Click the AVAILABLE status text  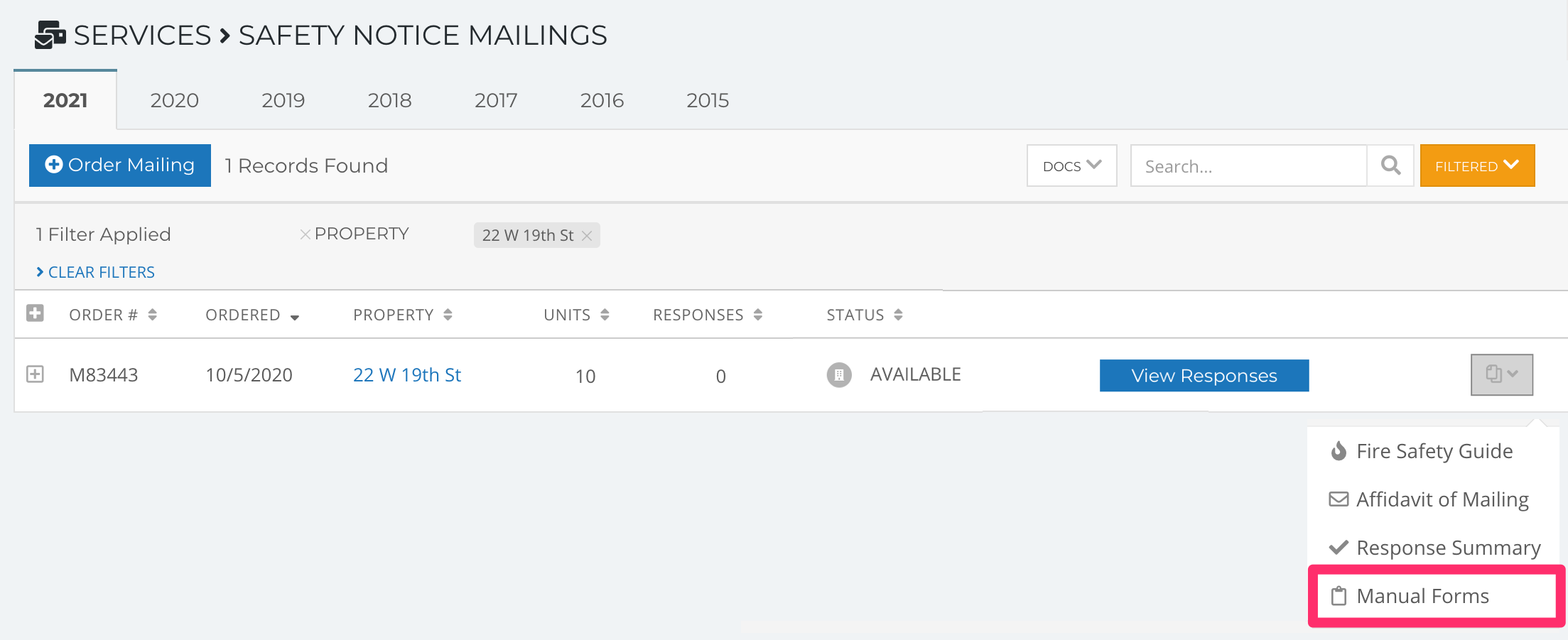[x=916, y=374]
